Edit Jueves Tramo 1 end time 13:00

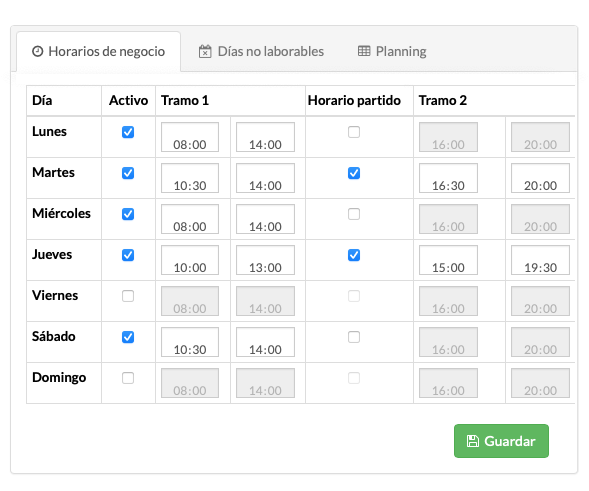(x=265, y=260)
